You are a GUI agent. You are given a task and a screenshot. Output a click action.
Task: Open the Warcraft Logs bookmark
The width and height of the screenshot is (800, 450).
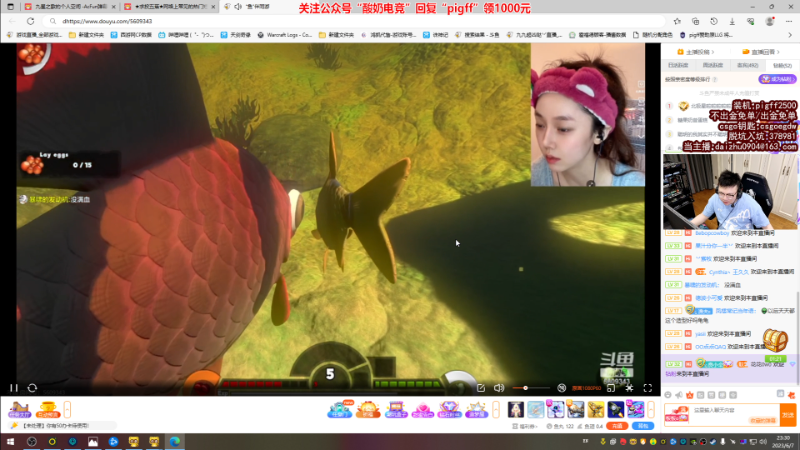(285, 35)
